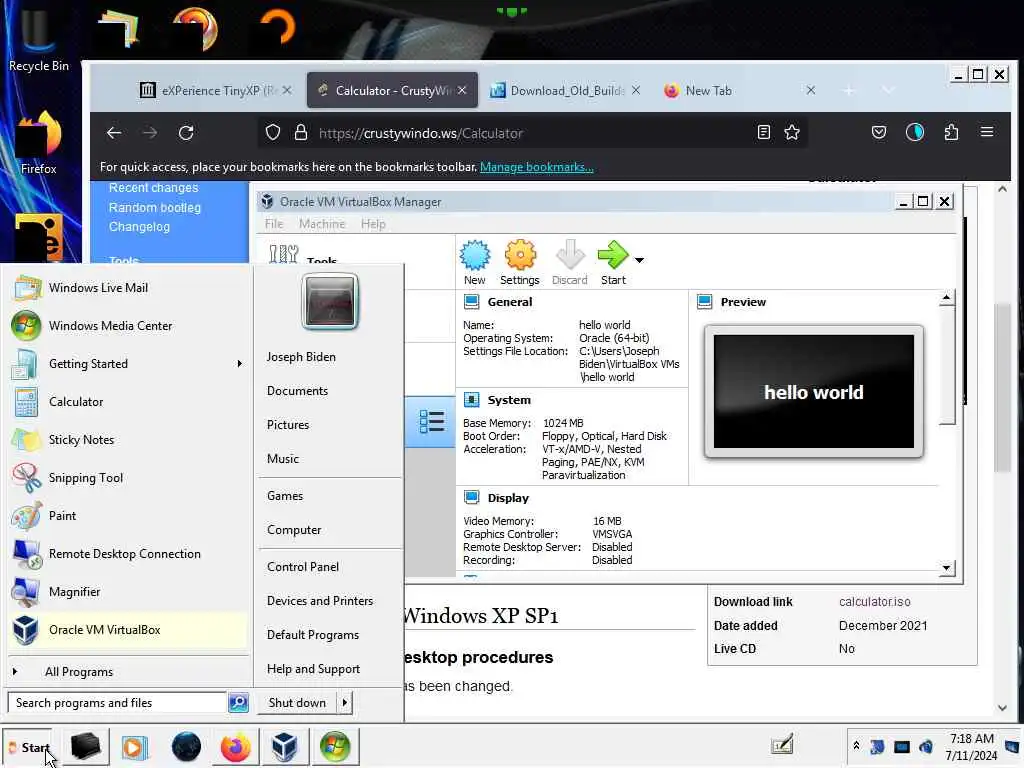Open Sticky Notes from the Start menu
This screenshot has height=768, width=1024.
point(128,440)
